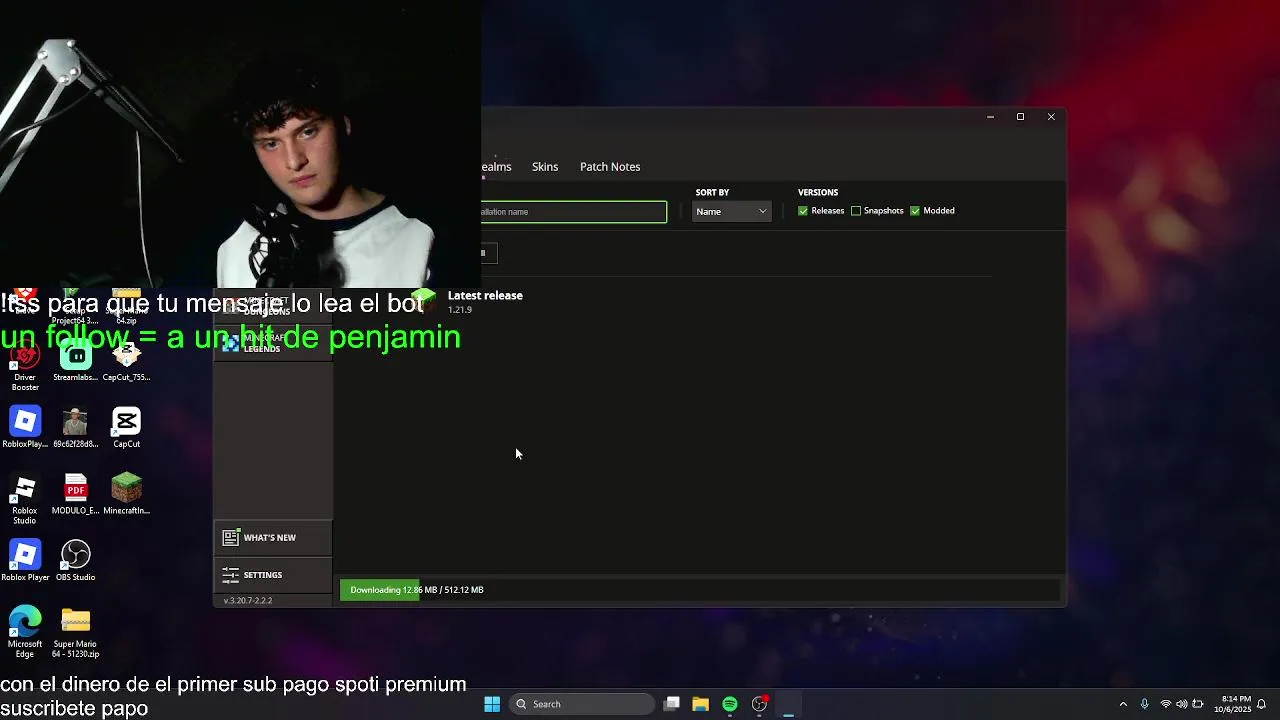
Task: Open File Explorer from the taskbar
Action: [701, 704]
